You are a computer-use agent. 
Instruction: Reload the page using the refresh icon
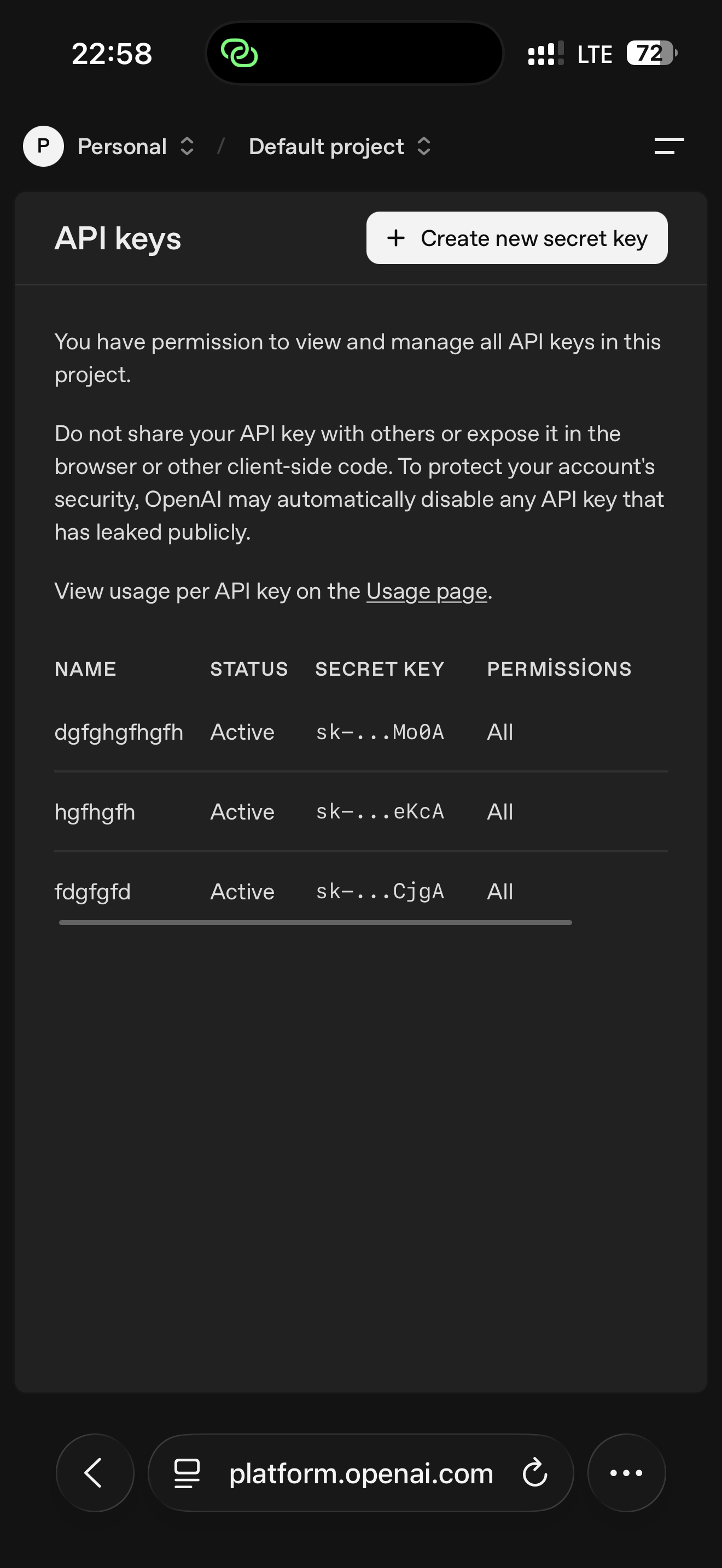tap(535, 1472)
